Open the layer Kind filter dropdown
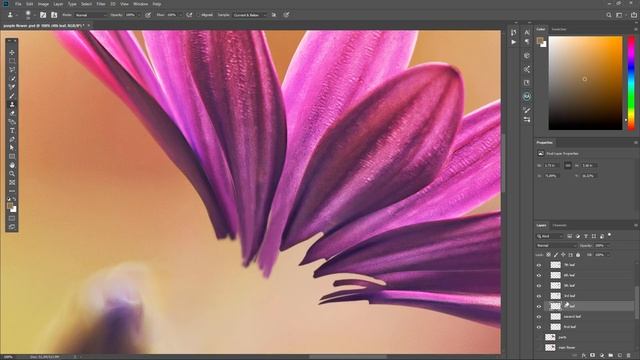This screenshot has height=360, width=640. pyautogui.click(x=549, y=236)
